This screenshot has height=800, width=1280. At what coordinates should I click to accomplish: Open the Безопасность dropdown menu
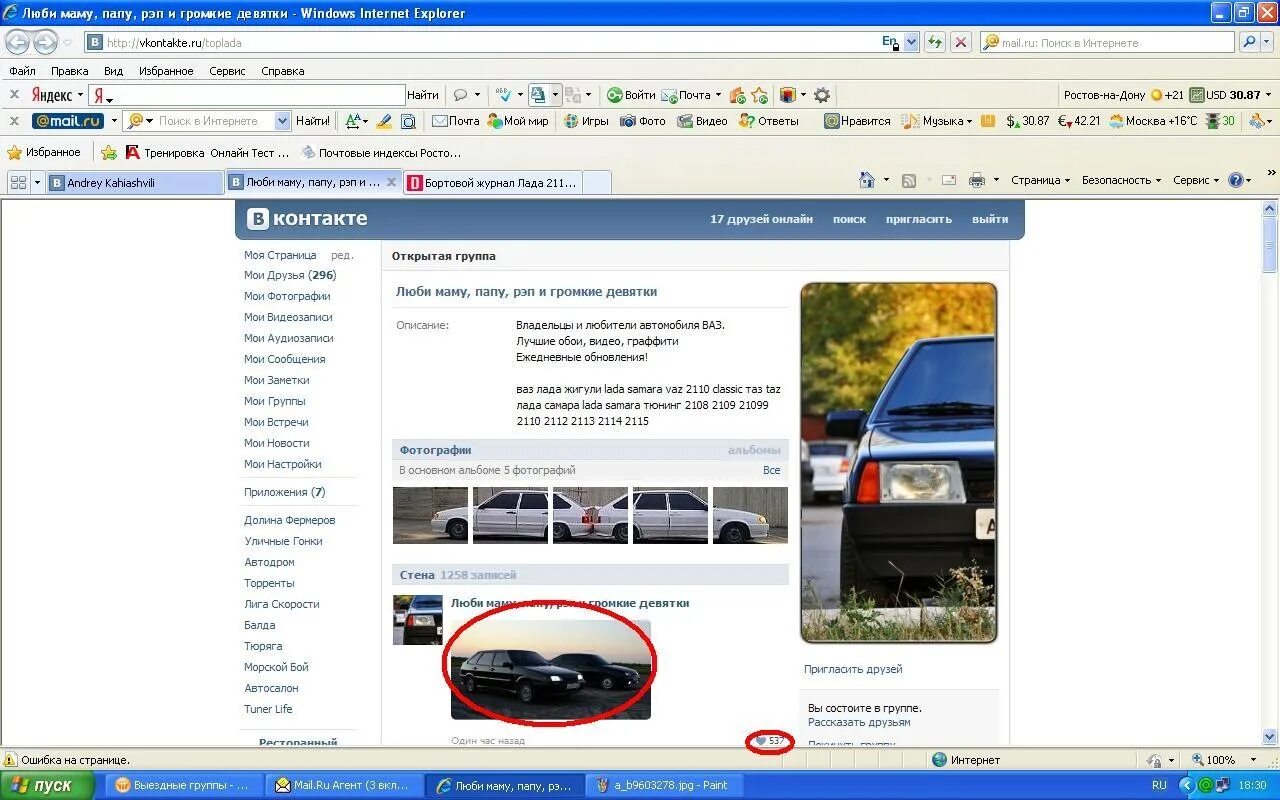(1121, 180)
